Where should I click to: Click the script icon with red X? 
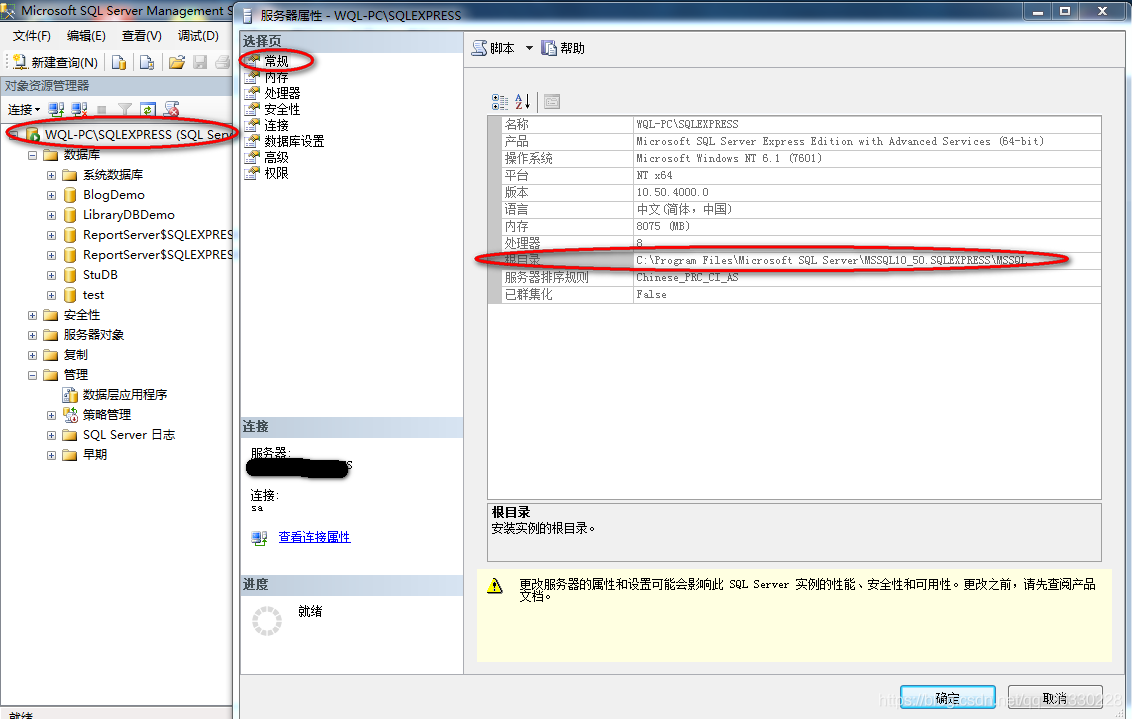click(171, 109)
